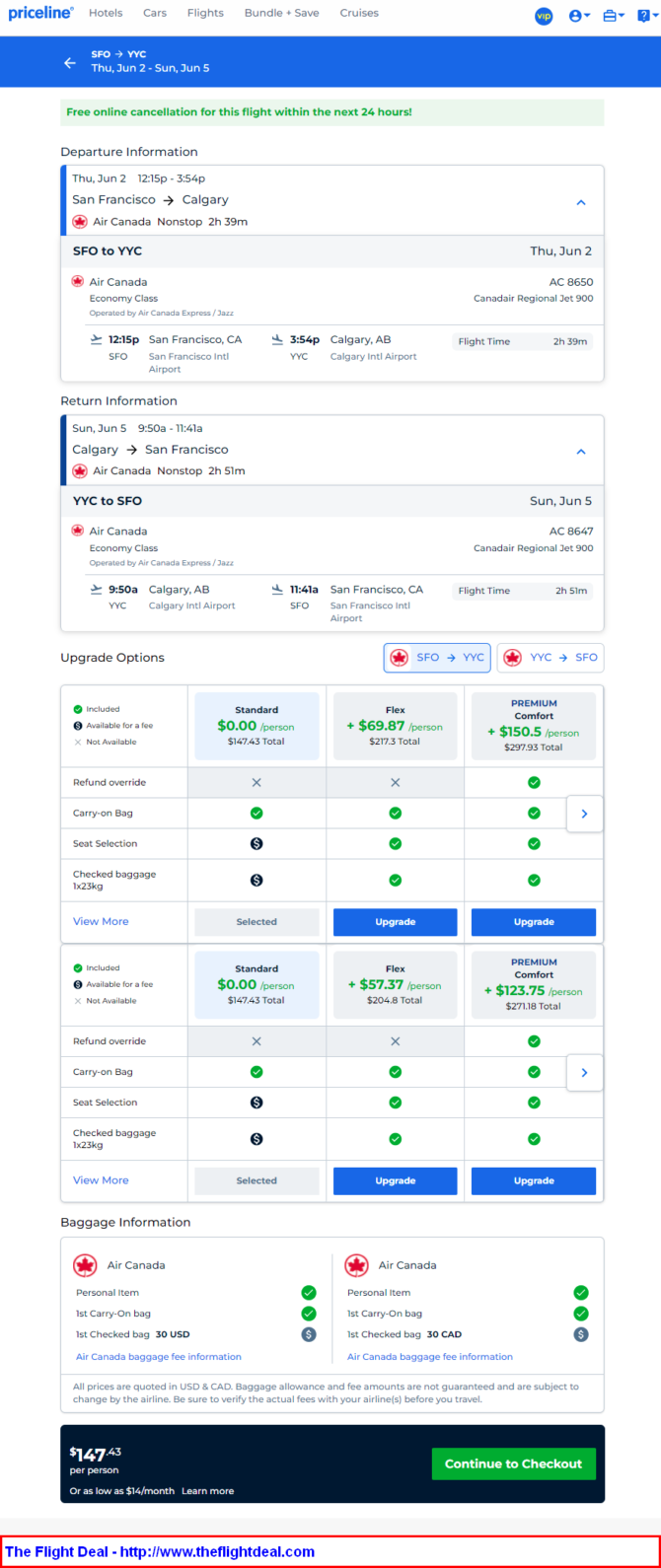Click Flex Carry-on Bag checkmark, $217.3 table
The image size is (661, 1568).
click(x=396, y=814)
